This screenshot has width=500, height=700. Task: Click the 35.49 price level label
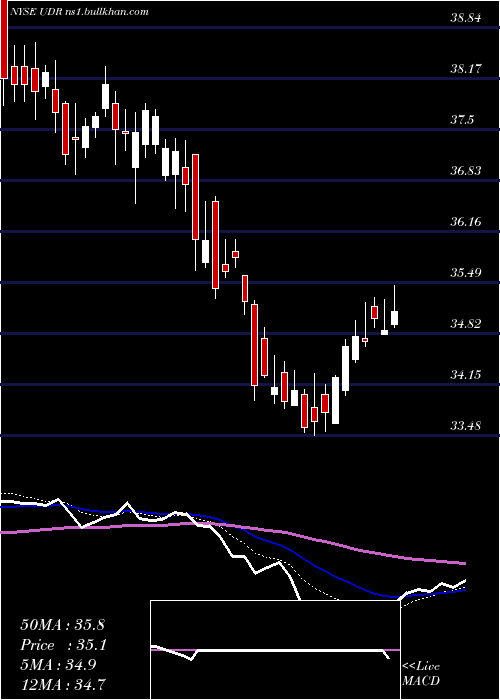tap(466, 273)
